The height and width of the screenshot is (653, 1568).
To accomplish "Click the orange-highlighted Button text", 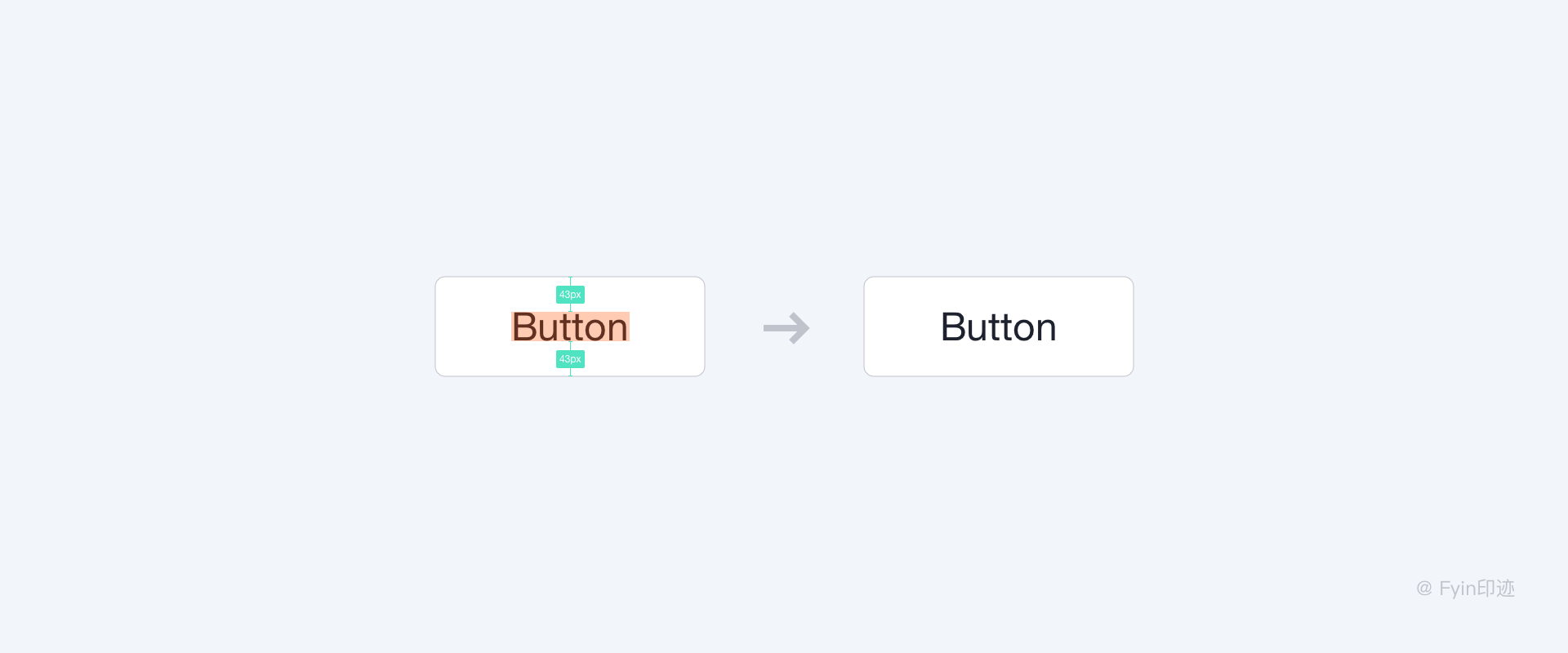I will point(570,326).
